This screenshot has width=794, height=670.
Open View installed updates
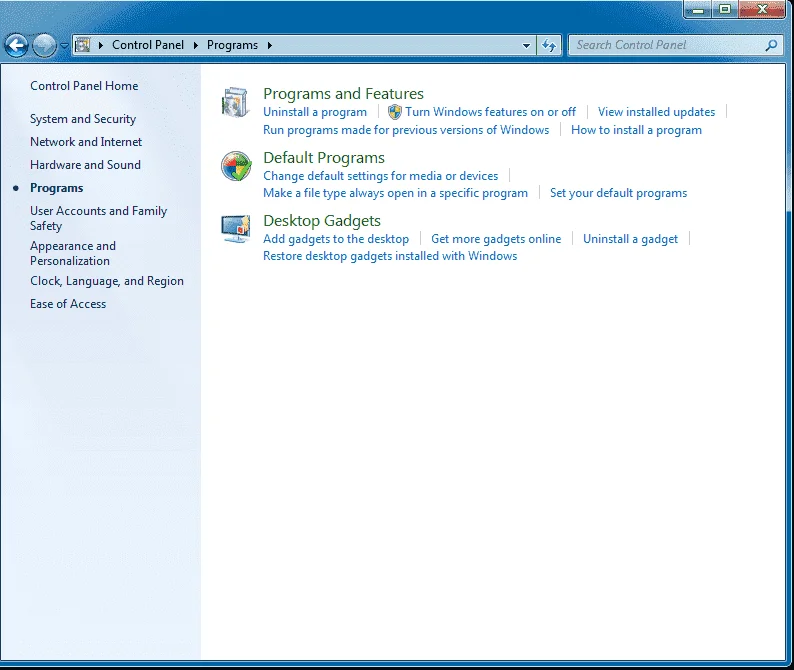(656, 112)
